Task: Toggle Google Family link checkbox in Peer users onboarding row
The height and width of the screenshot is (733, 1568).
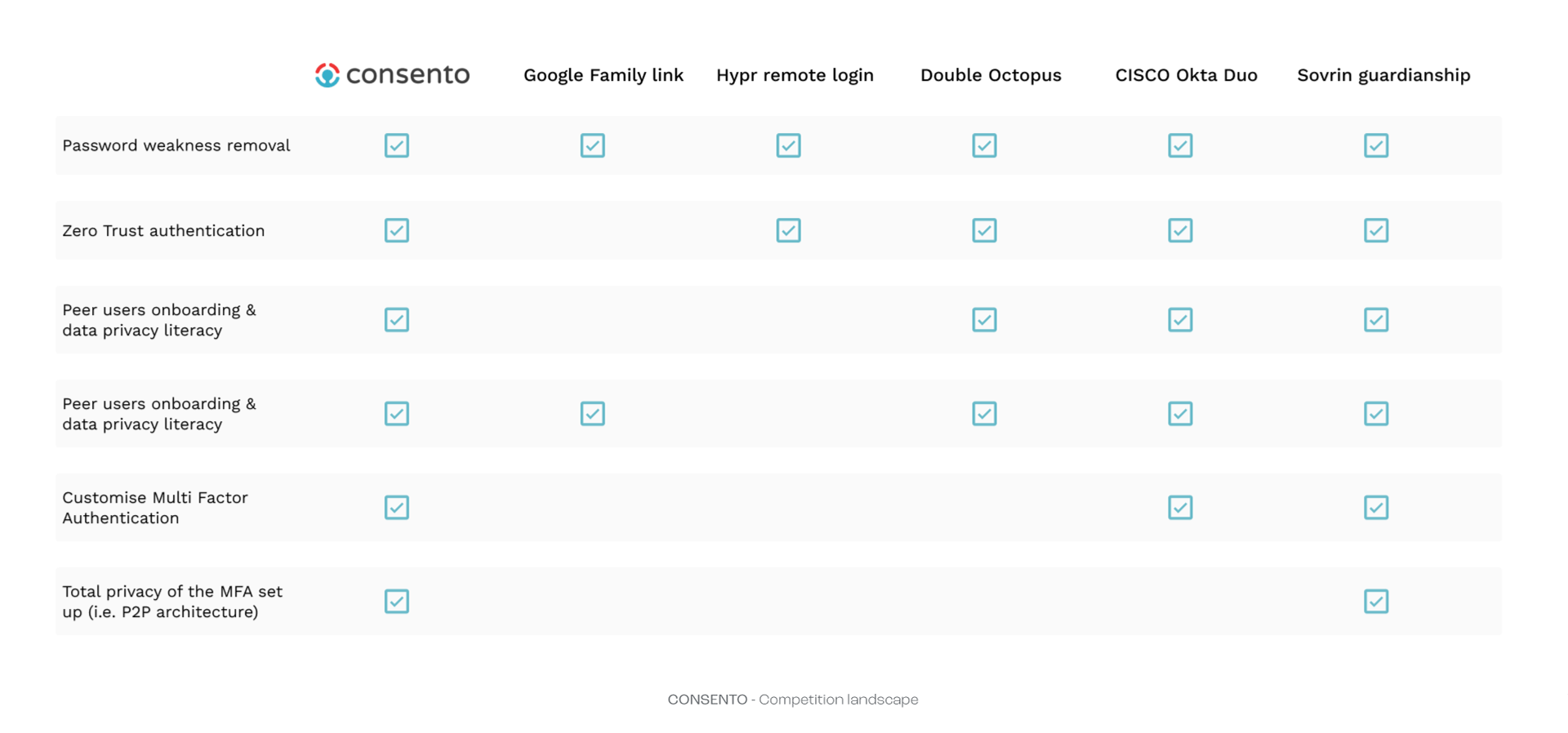Action: pos(593,414)
